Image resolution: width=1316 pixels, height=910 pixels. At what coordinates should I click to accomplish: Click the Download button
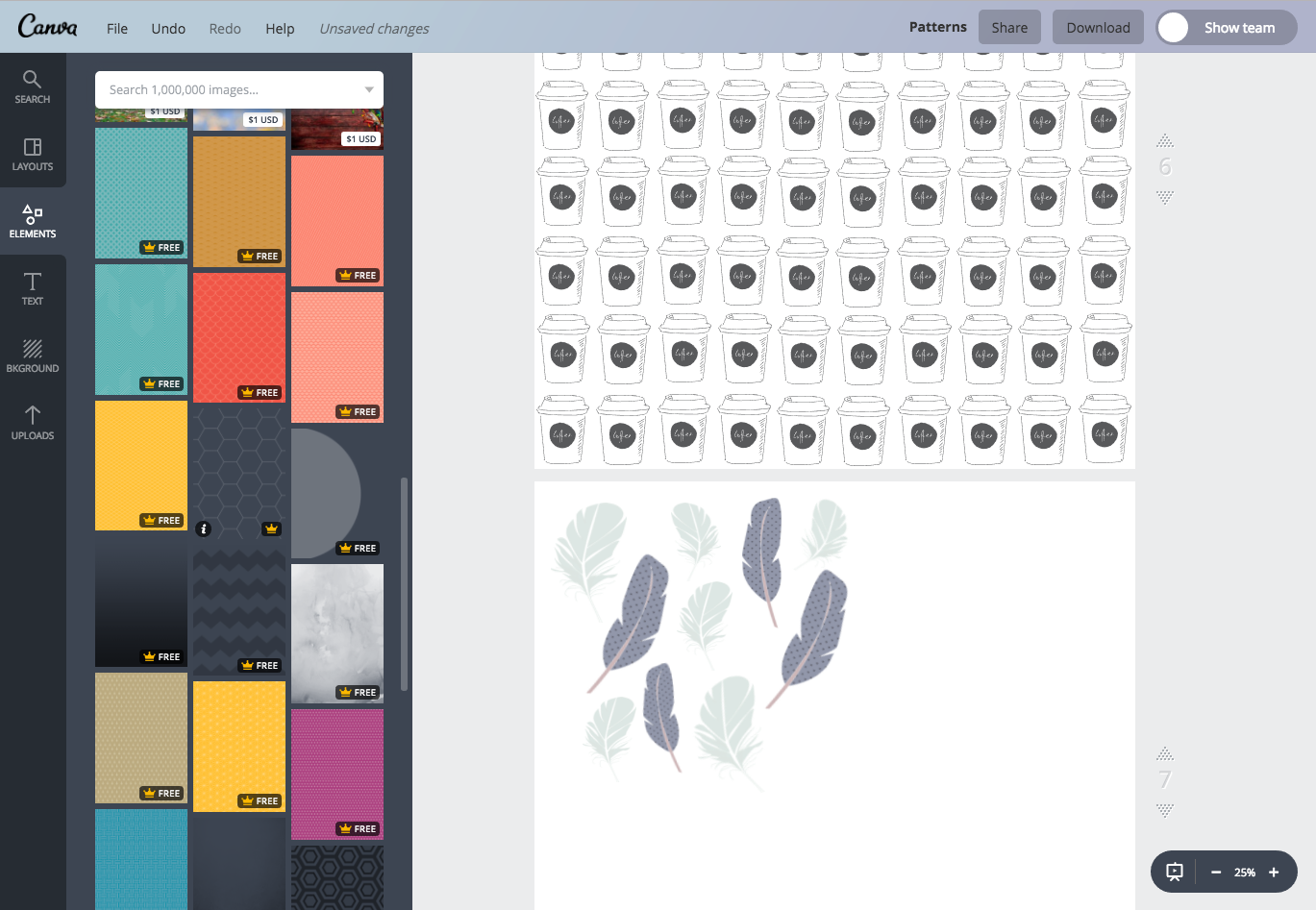pyautogui.click(x=1097, y=27)
